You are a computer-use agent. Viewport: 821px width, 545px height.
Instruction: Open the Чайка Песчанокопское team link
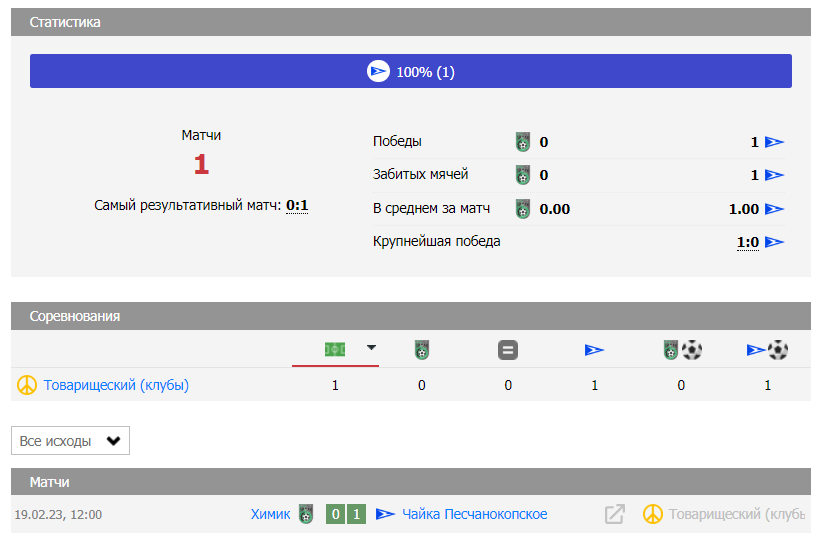(474, 514)
